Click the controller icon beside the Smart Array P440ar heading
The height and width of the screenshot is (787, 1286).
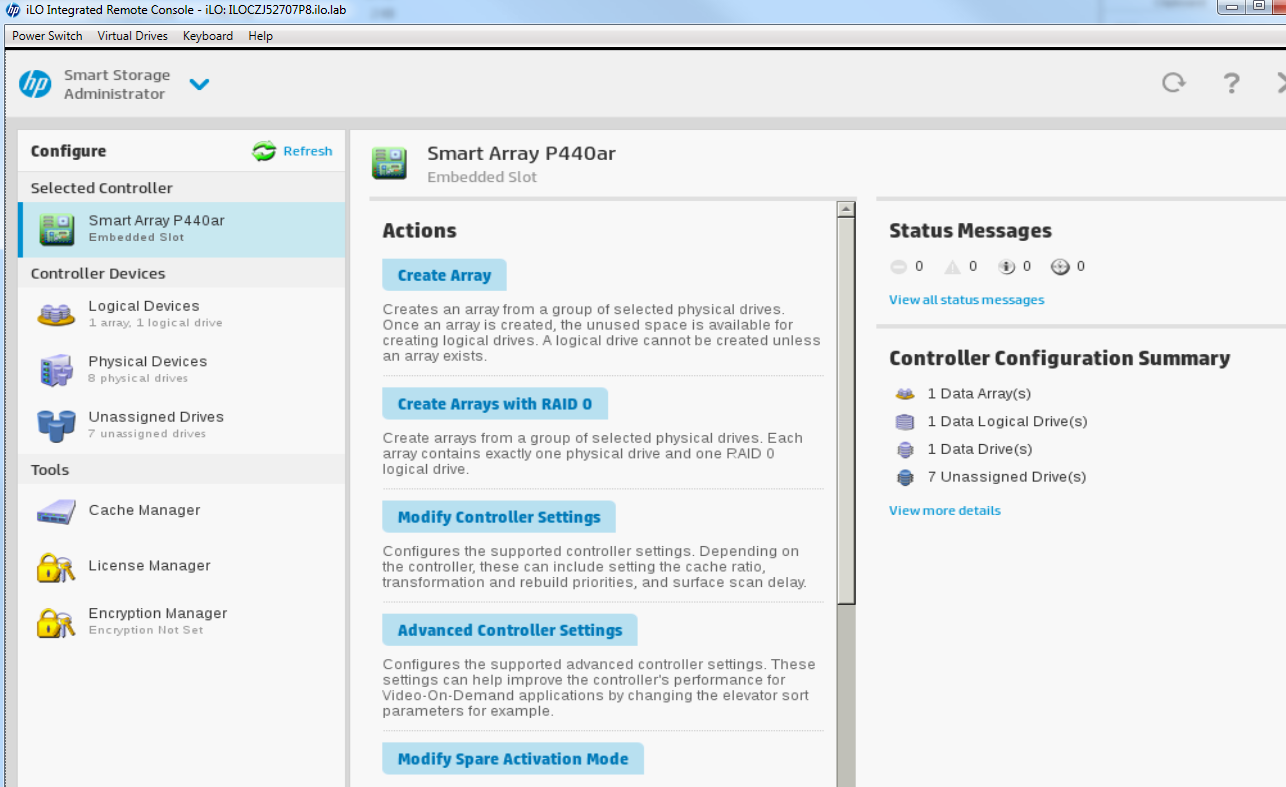pyautogui.click(x=389, y=163)
